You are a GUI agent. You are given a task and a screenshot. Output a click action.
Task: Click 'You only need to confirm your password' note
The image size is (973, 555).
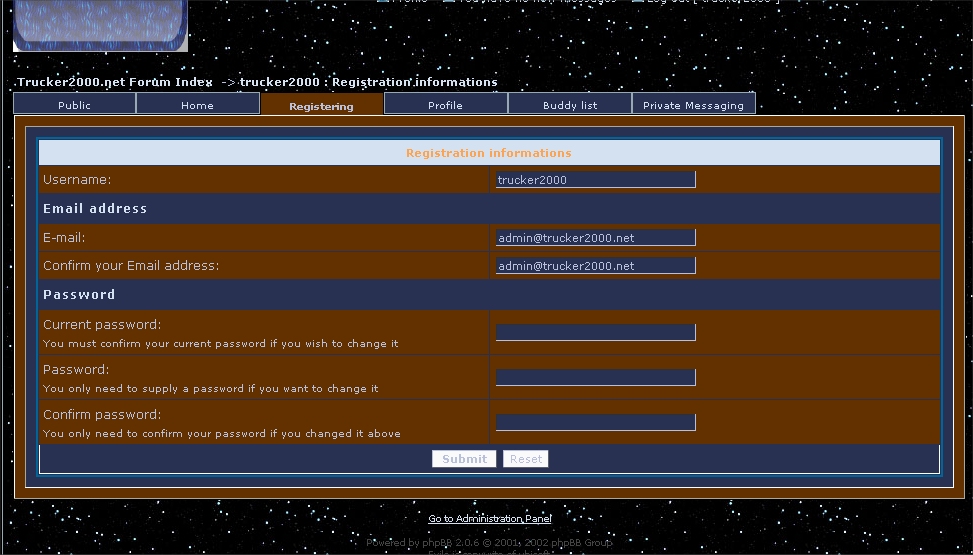222,433
